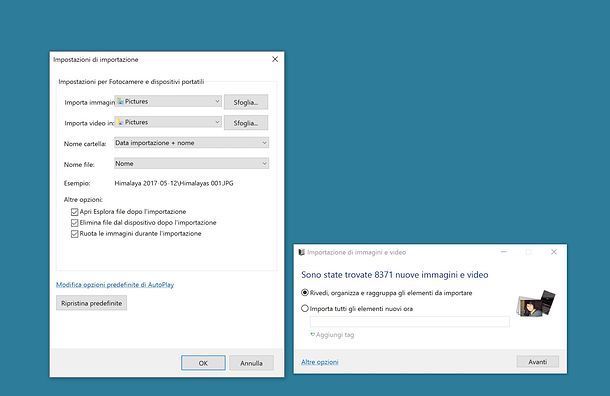
Task: Open the Altre opzioni link
Action: (x=320, y=362)
